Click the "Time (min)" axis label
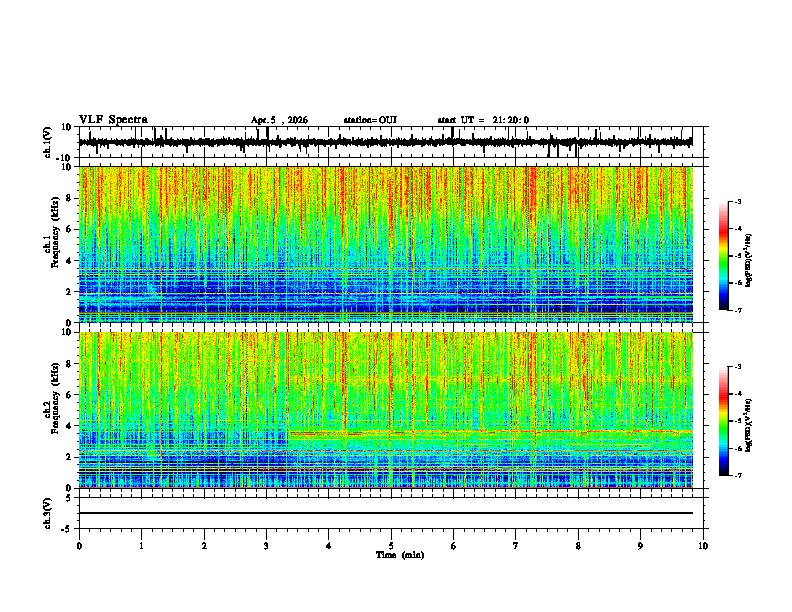This screenshot has height=612, width=792. (400, 555)
